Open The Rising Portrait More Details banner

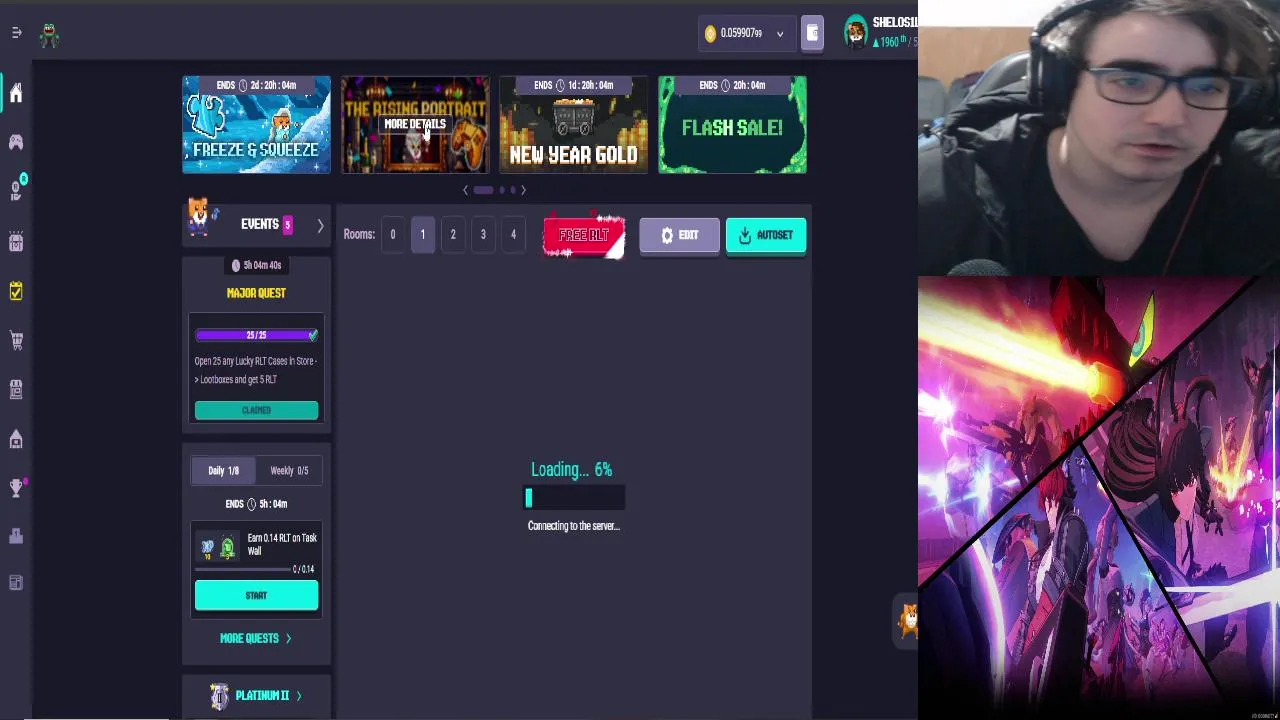(x=415, y=125)
